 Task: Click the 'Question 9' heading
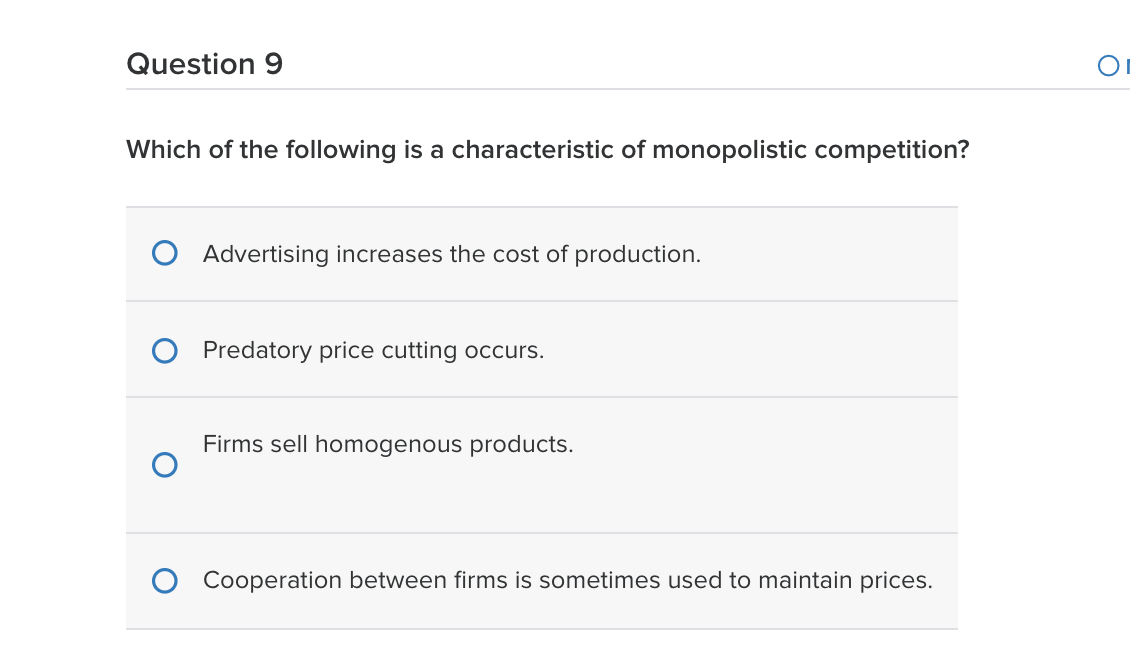pos(205,63)
